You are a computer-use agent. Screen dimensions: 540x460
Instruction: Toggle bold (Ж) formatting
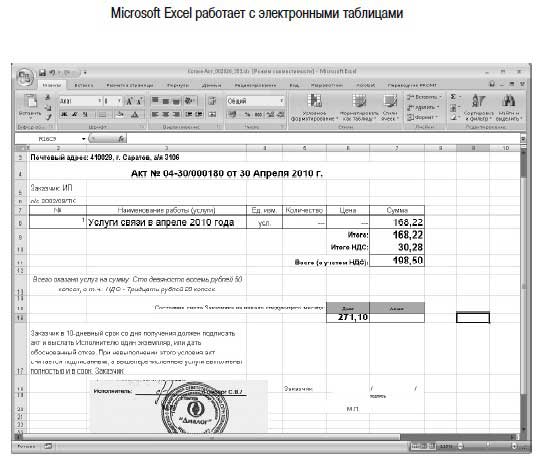[x=64, y=114]
